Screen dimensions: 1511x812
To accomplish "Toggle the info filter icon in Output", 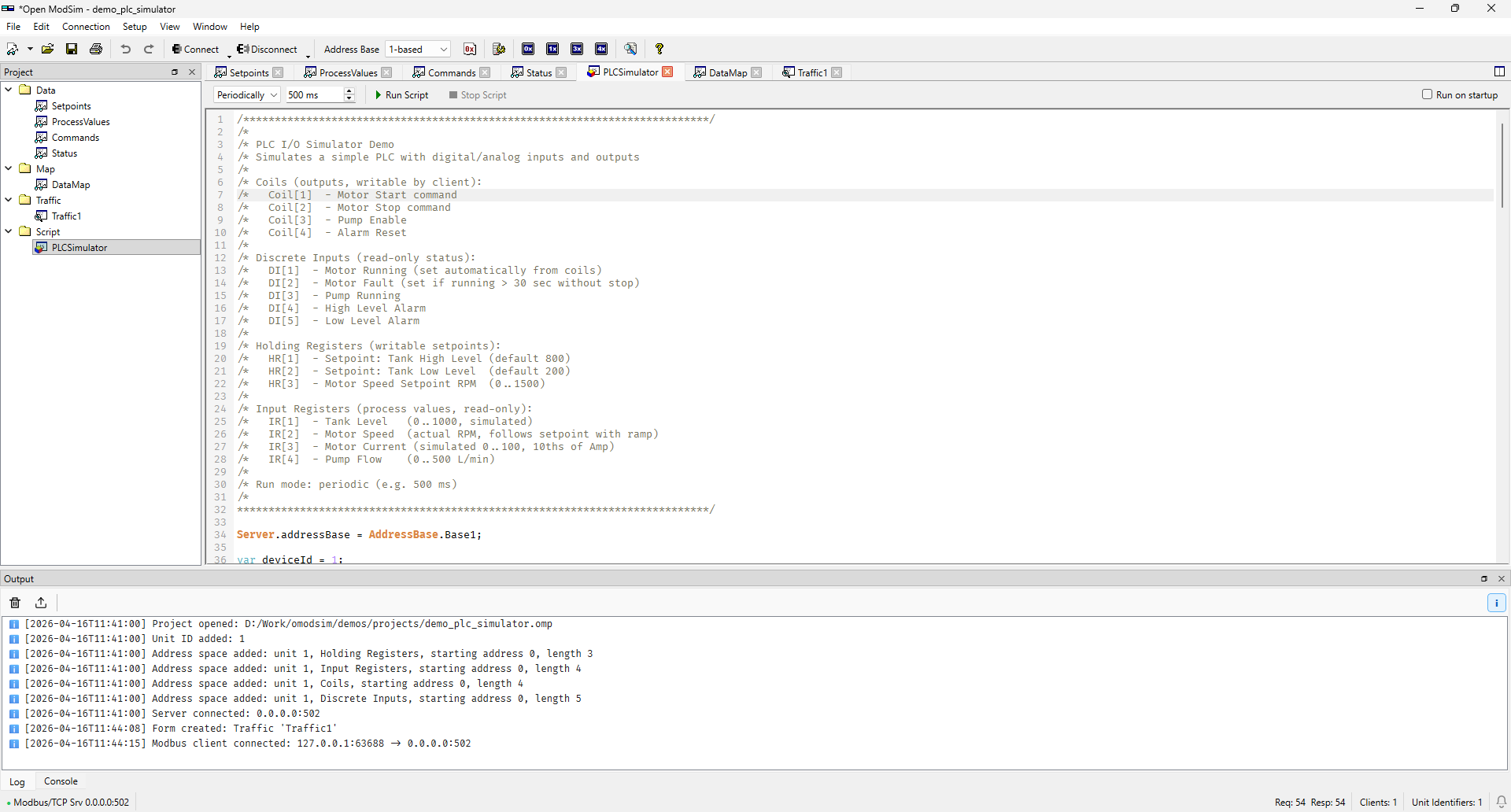I will [1497, 603].
